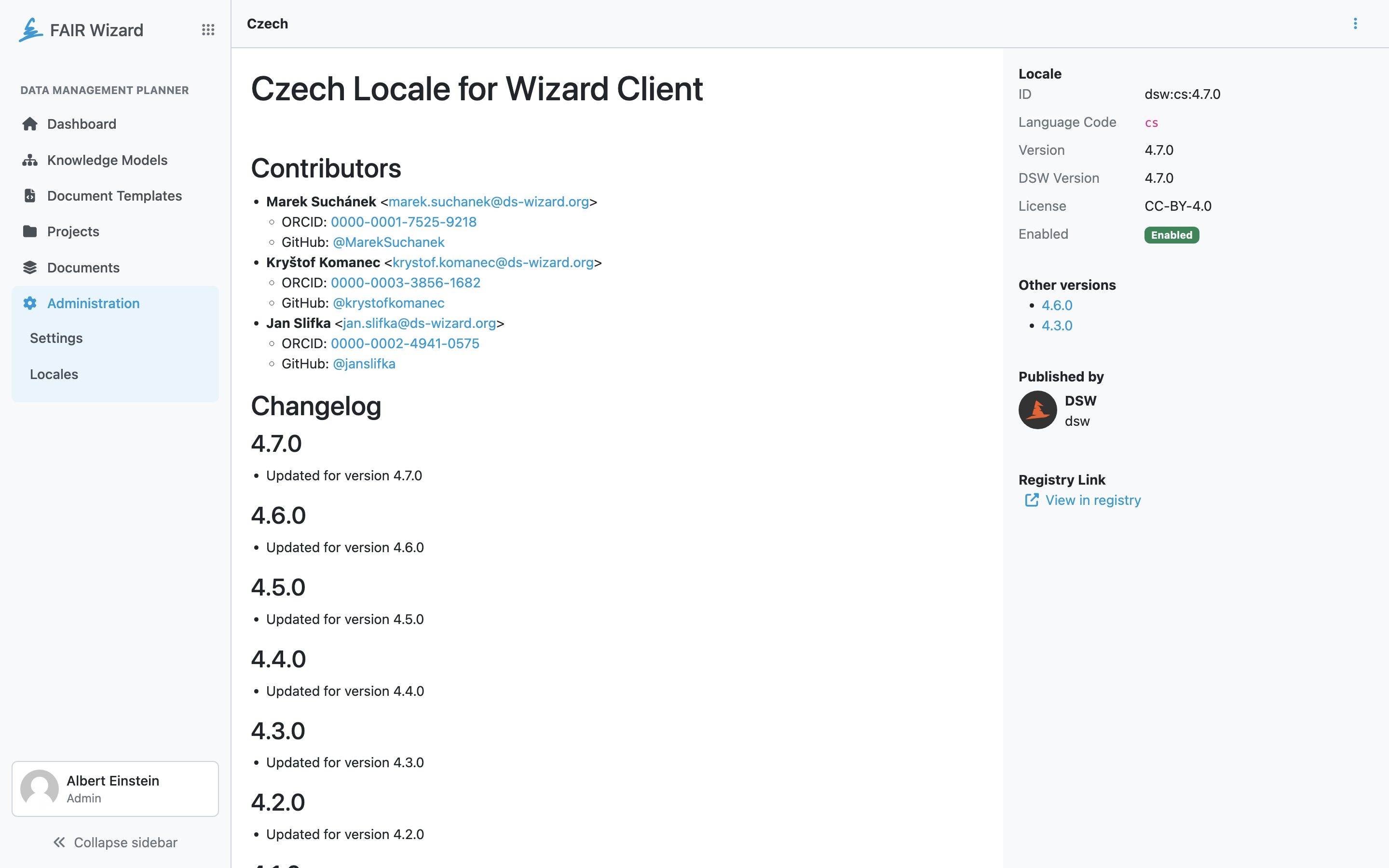
Task: Email marek.suchanek@ds-wizard.org
Action: pyautogui.click(x=489, y=202)
